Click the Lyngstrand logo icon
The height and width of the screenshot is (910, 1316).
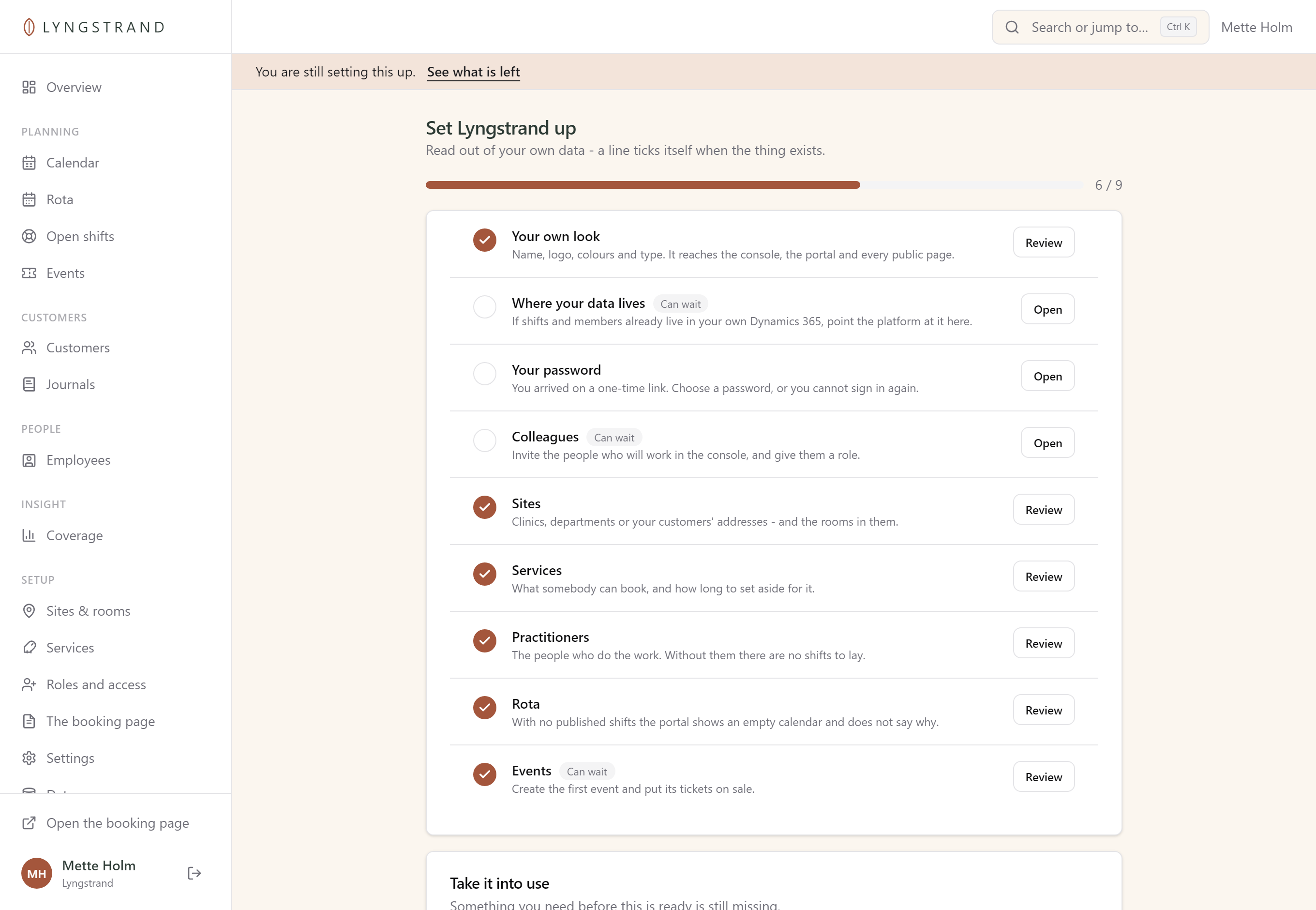click(29, 27)
